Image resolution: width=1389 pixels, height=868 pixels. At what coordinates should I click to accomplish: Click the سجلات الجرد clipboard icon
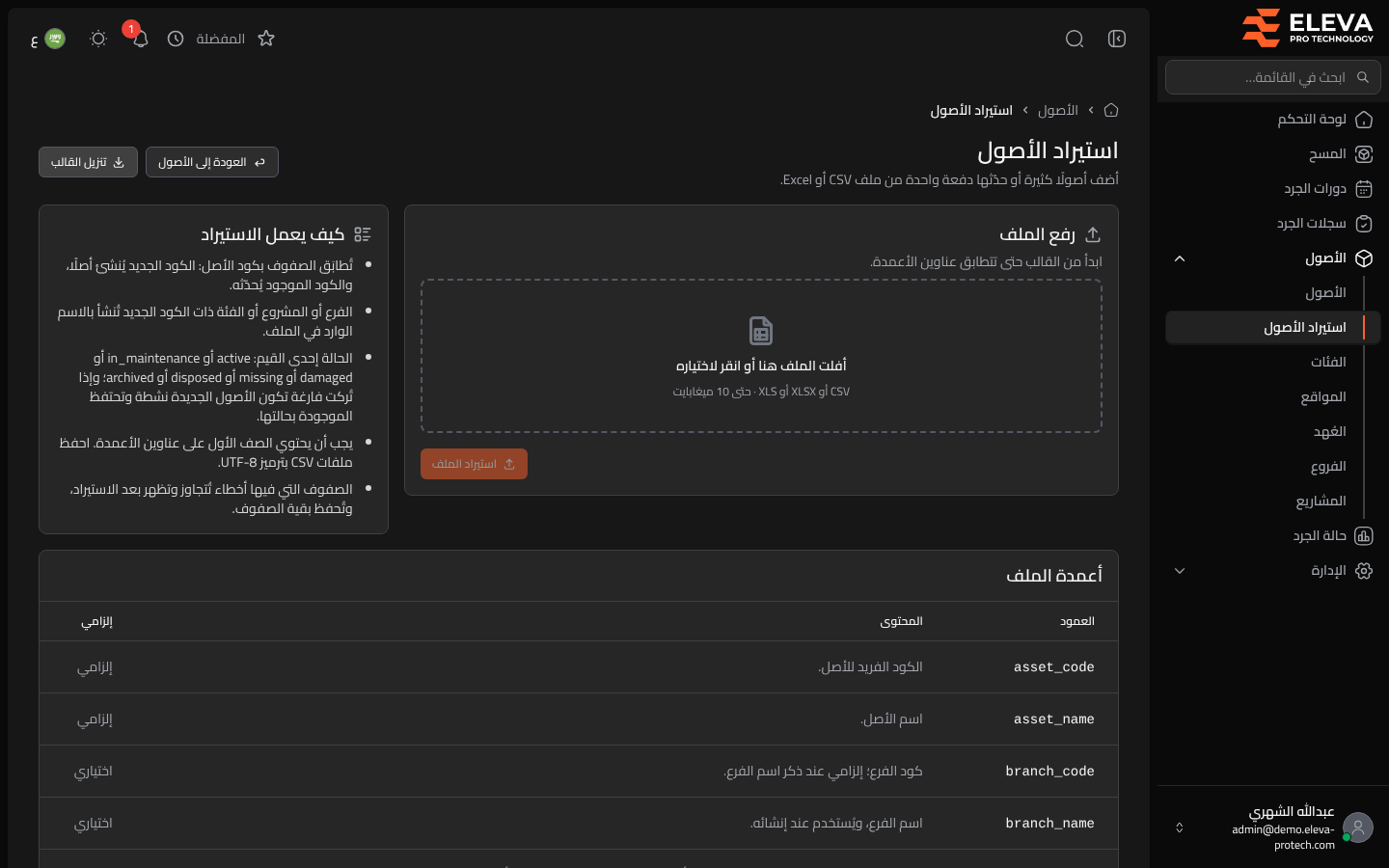pos(1364,224)
